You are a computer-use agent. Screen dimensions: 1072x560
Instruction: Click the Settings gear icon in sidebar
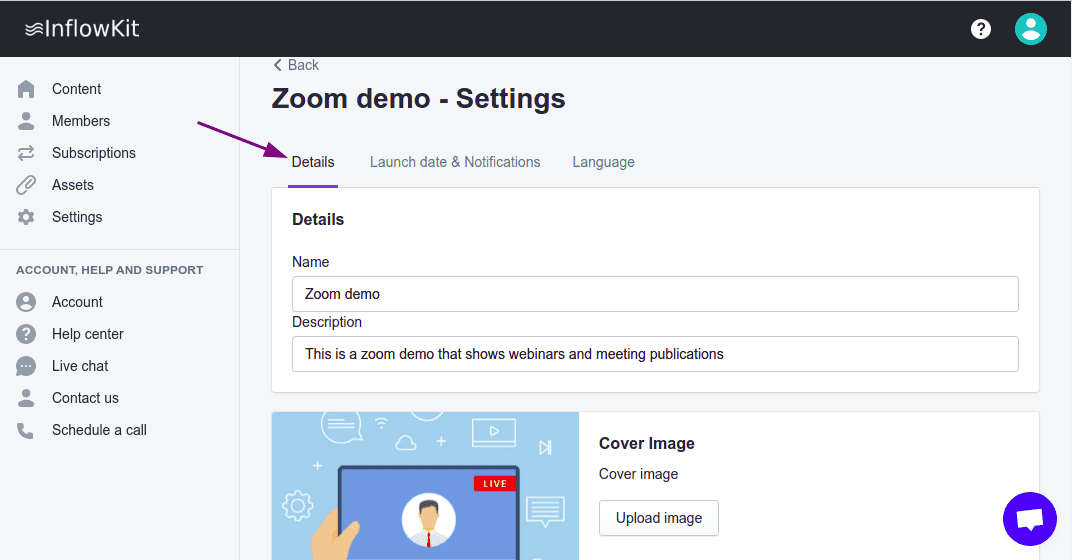click(27, 217)
